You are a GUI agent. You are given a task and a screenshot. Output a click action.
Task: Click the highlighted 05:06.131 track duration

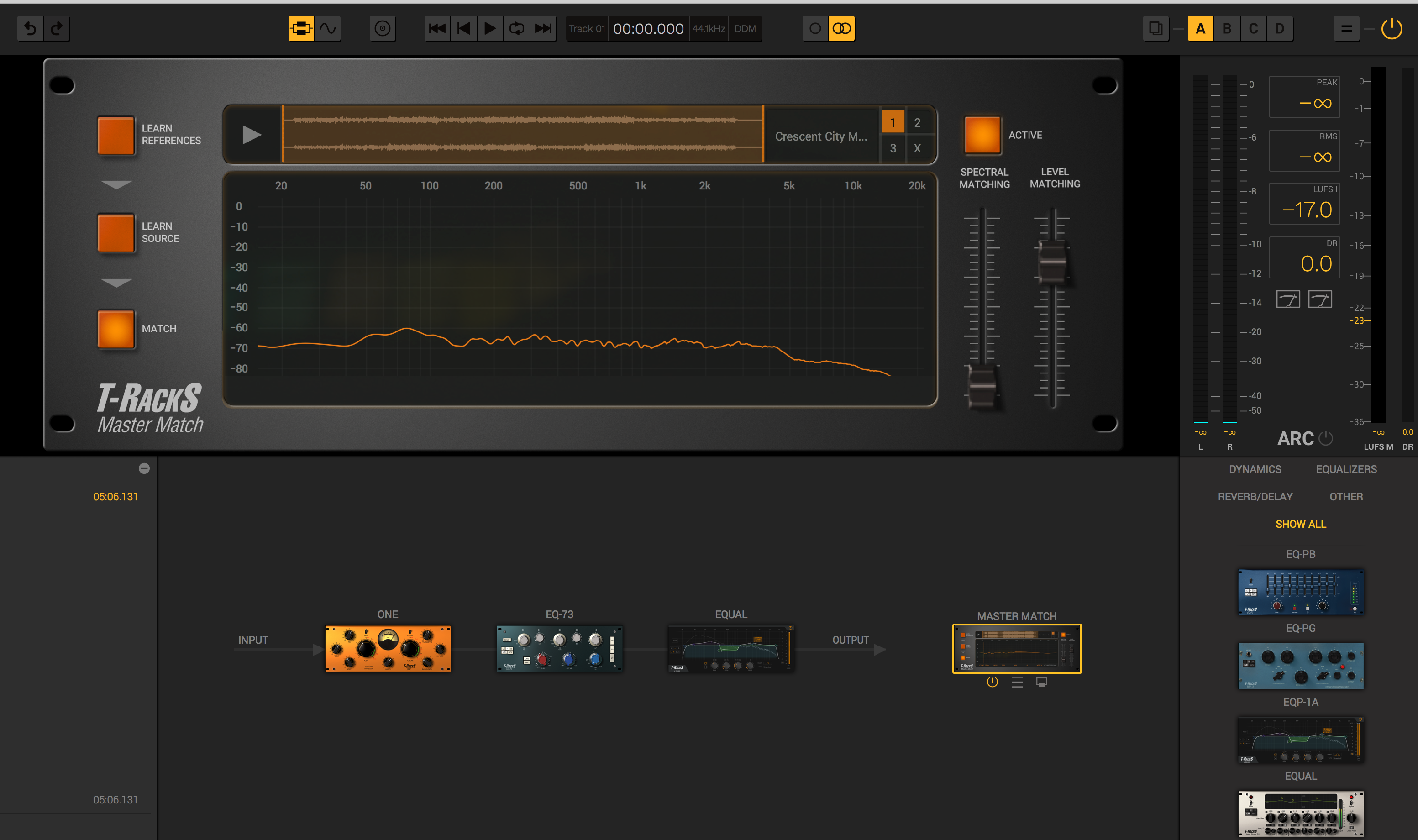[x=116, y=496]
